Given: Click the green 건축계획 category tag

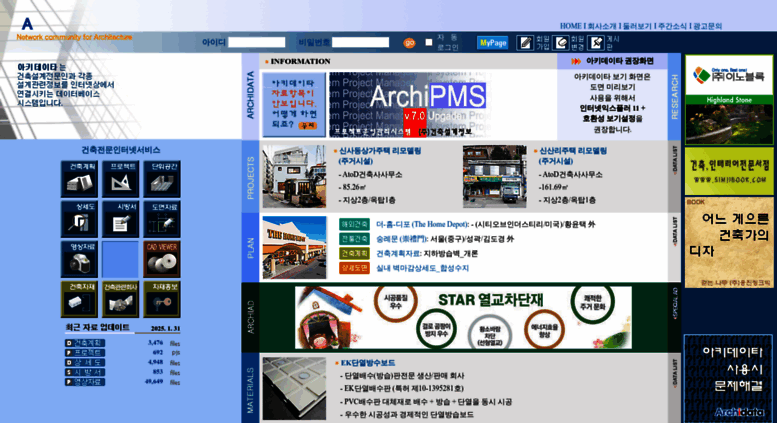Looking at the screenshot, I should click(354, 254).
